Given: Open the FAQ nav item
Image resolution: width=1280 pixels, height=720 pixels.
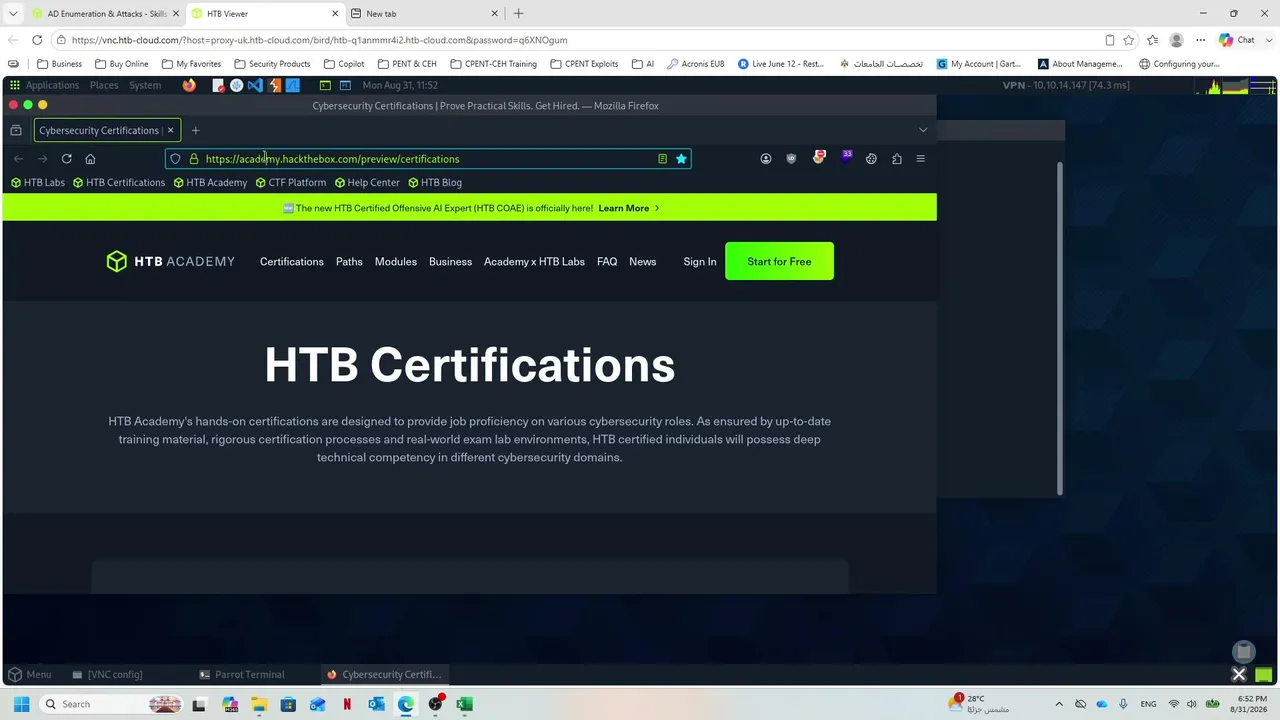Looking at the screenshot, I should coord(607,262).
